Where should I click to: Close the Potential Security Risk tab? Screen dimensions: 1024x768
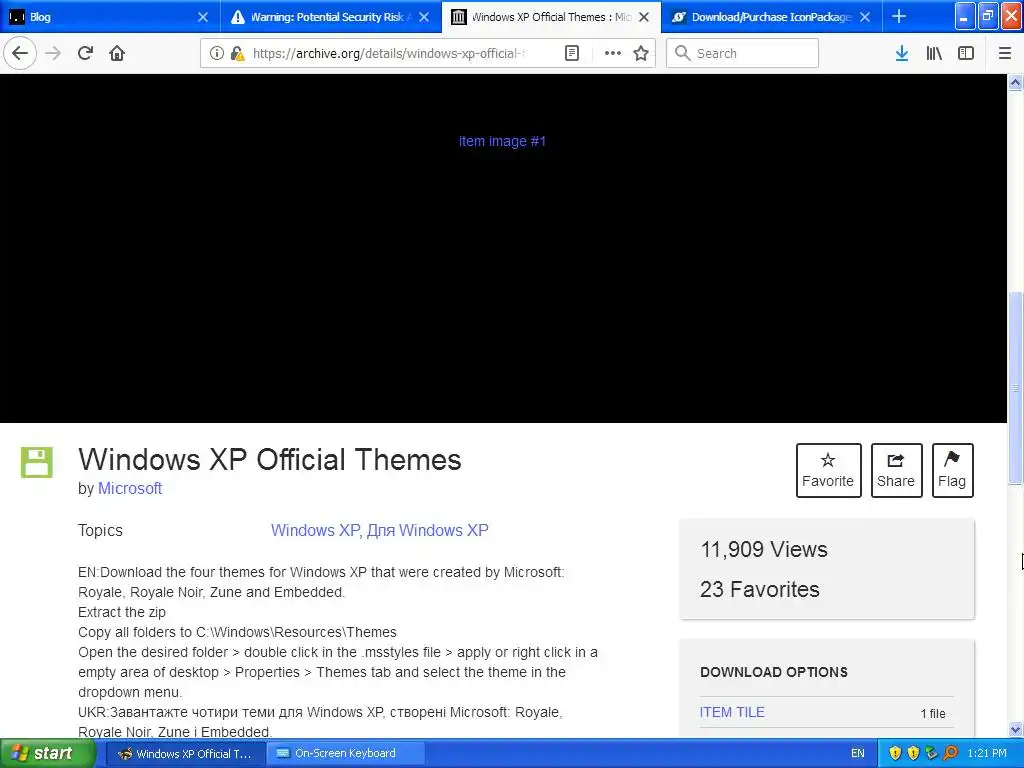click(x=424, y=17)
